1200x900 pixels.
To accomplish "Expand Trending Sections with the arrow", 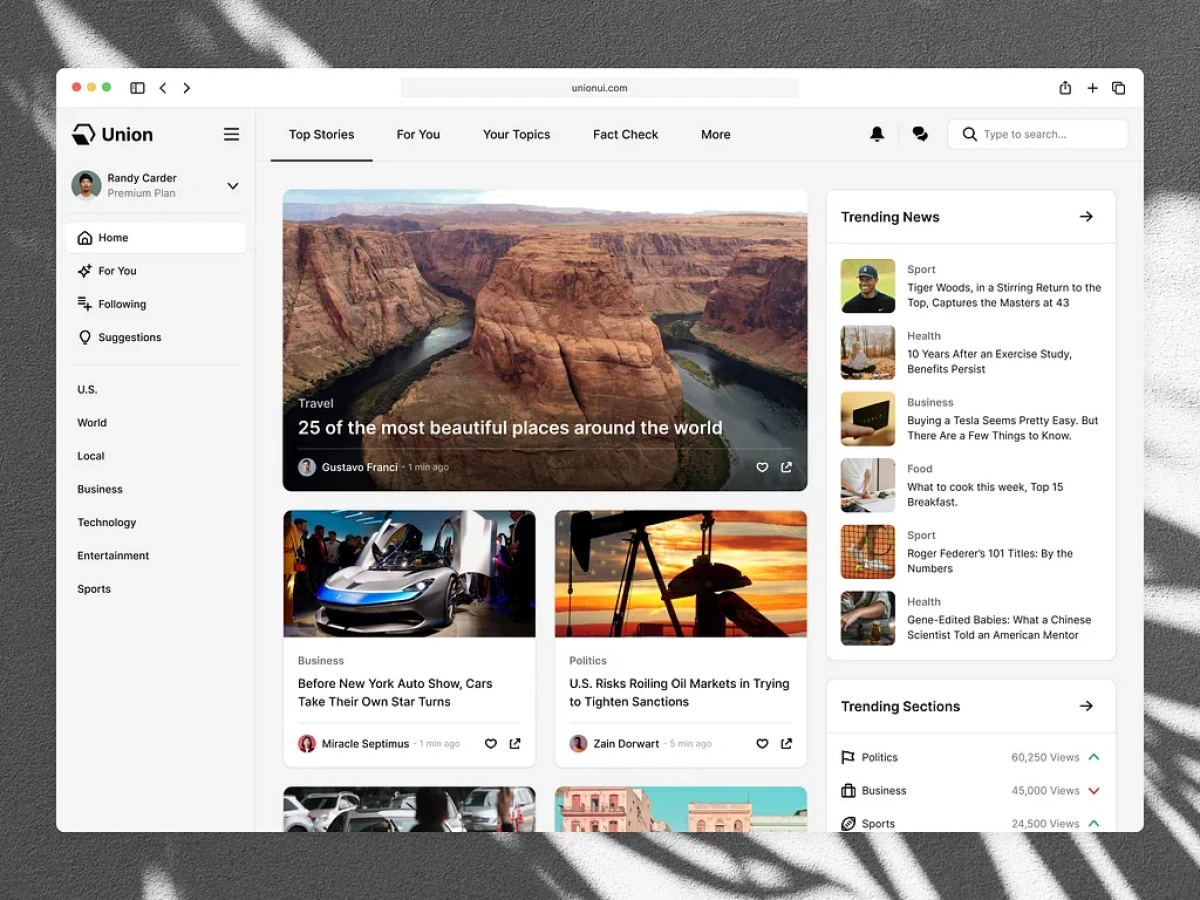I will [x=1086, y=706].
